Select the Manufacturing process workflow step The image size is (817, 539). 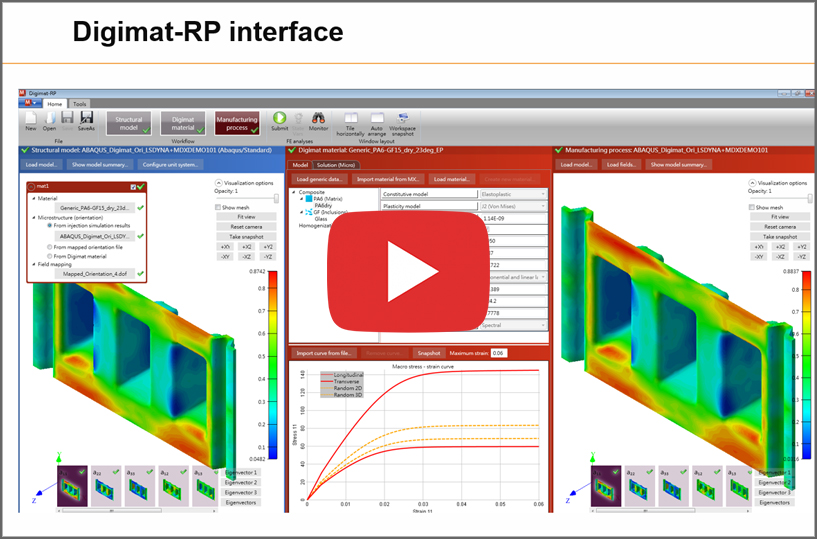pyautogui.click(x=237, y=124)
